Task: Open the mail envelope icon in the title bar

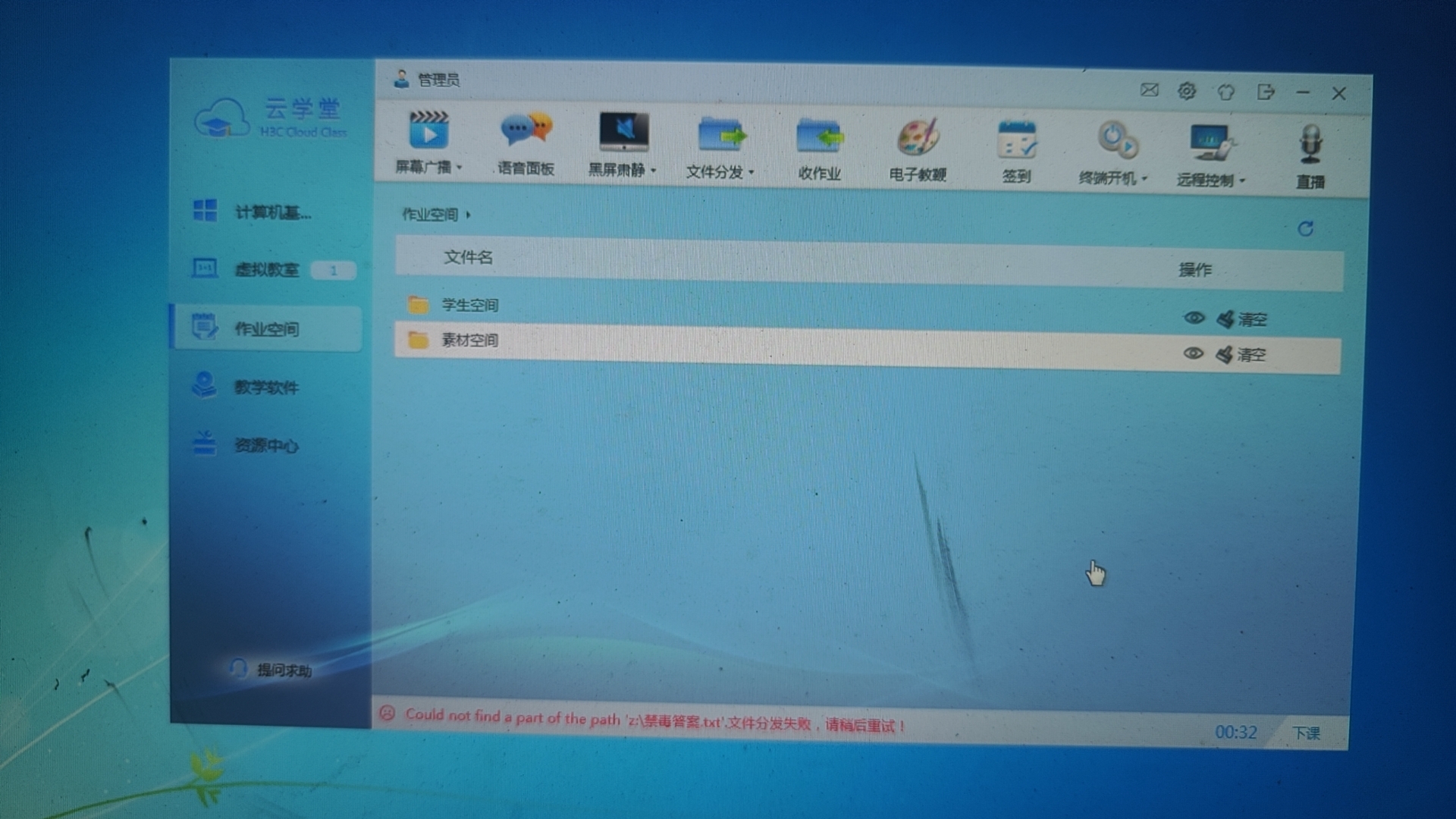Action: pyautogui.click(x=1149, y=90)
